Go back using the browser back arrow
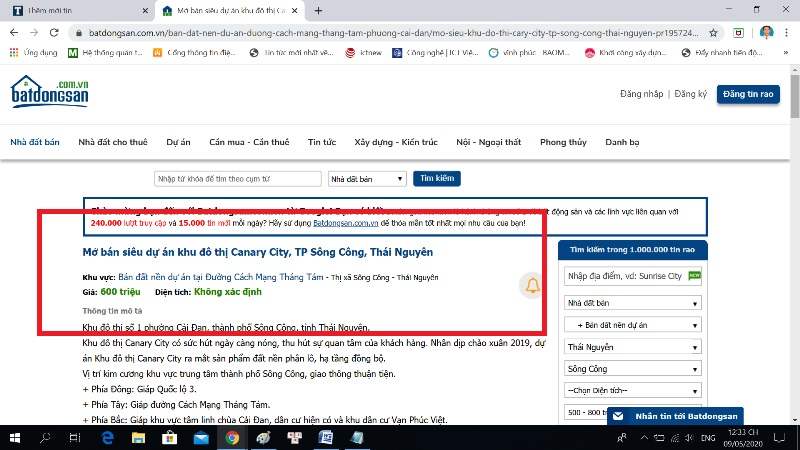Screen dimensions: 800x450 [x=14, y=32]
